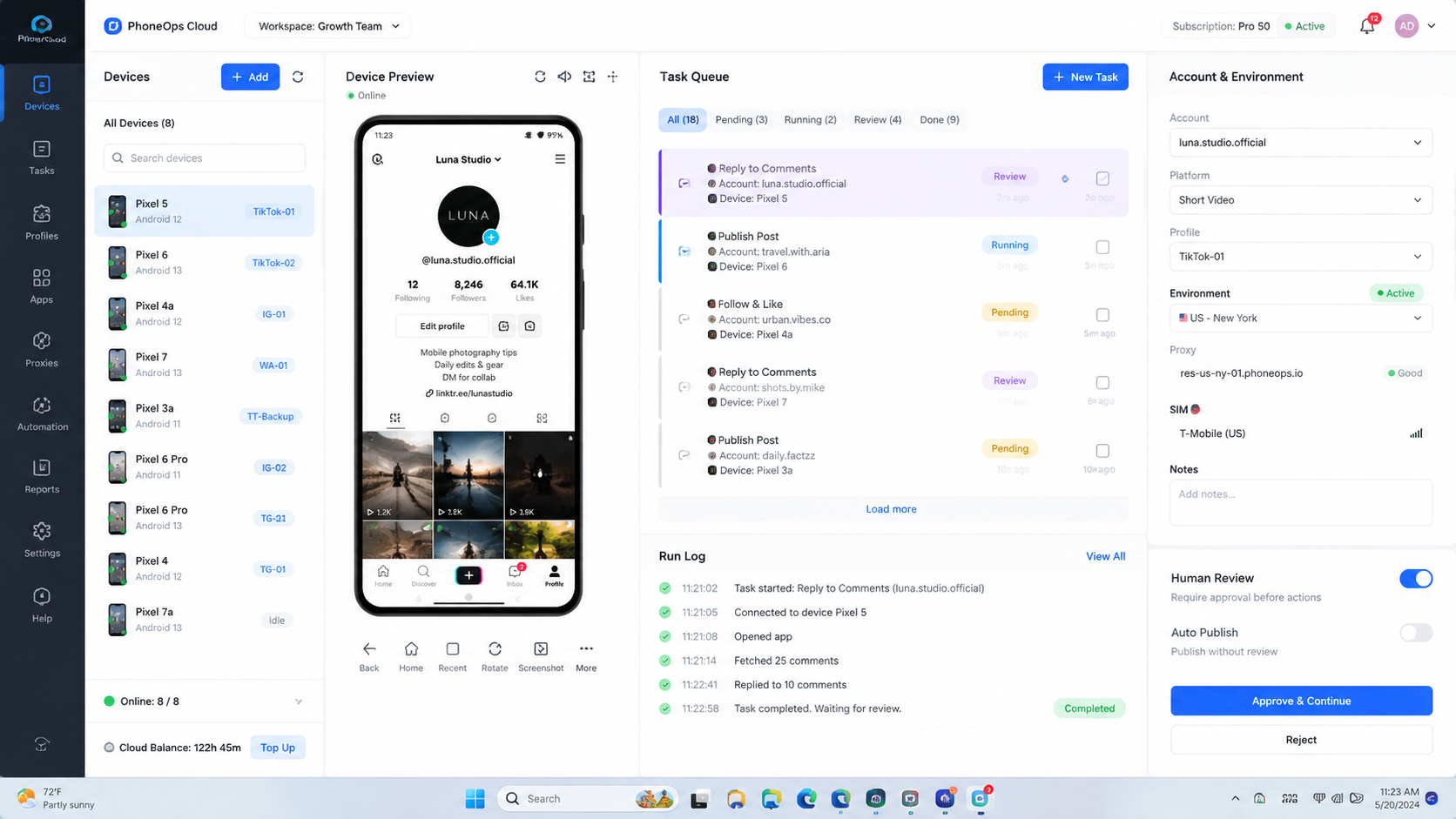Switch to the Running (2) task tab
Viewport: 1456px width, 819px height.
click(x=810, y=120)
